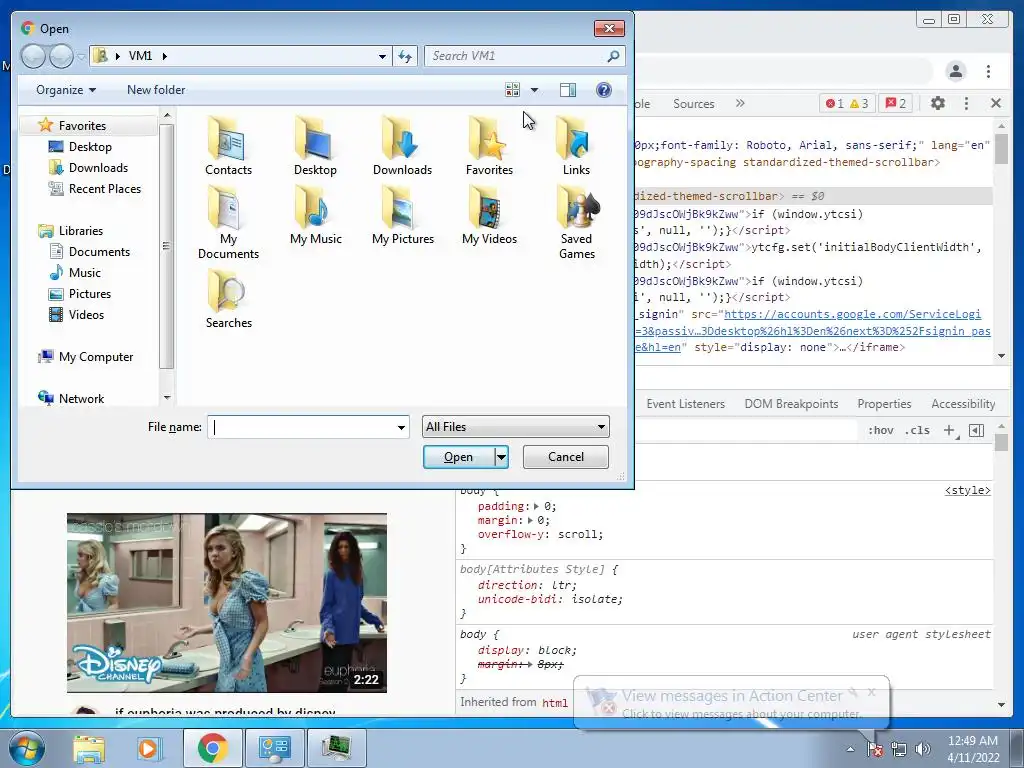Viewport: 1024px width, 768px height.
Task: Click the red errors count badge
Action: [835, 103]
